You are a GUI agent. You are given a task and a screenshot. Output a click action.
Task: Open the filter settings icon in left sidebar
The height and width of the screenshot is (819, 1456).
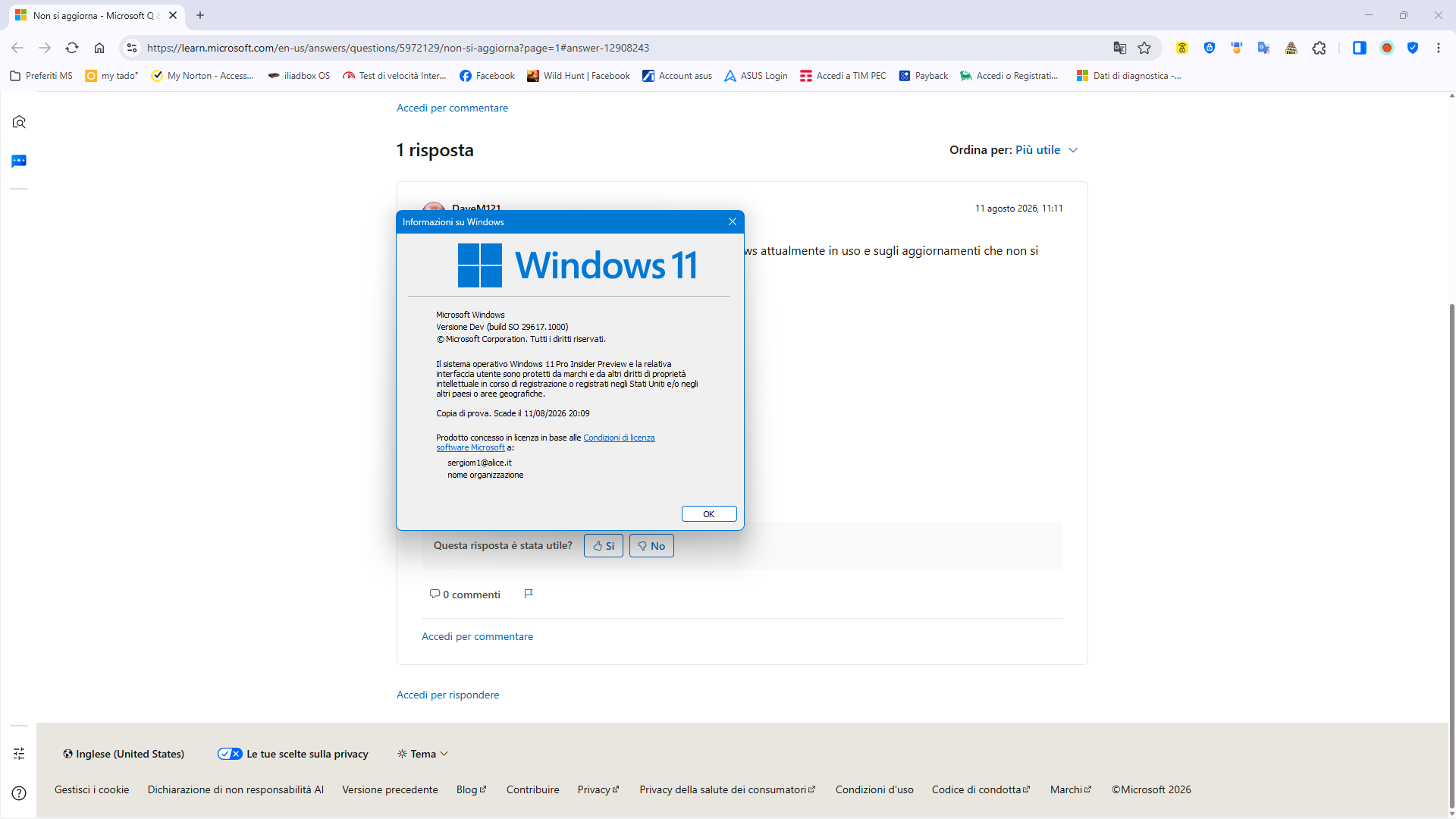(x=19, y=753)
